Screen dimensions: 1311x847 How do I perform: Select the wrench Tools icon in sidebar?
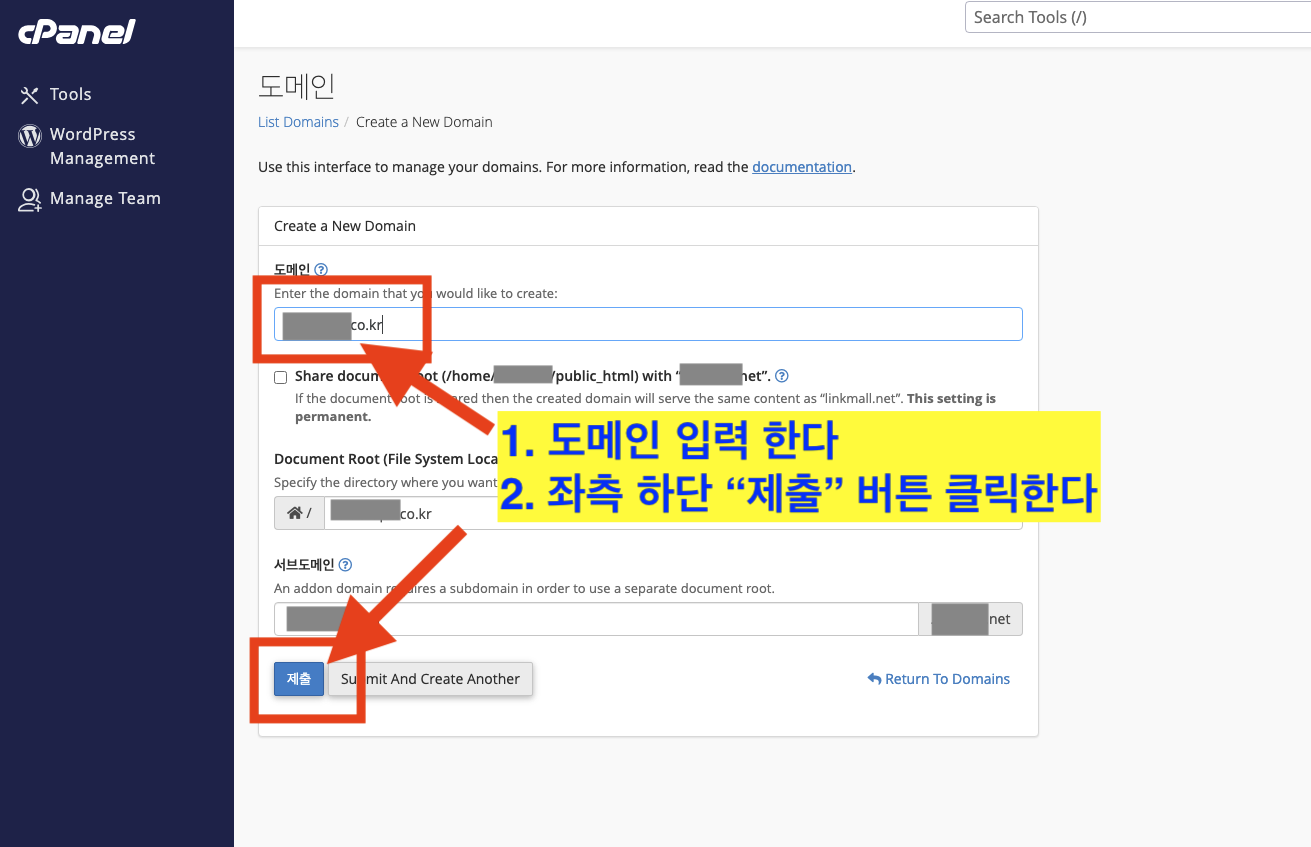28,94
